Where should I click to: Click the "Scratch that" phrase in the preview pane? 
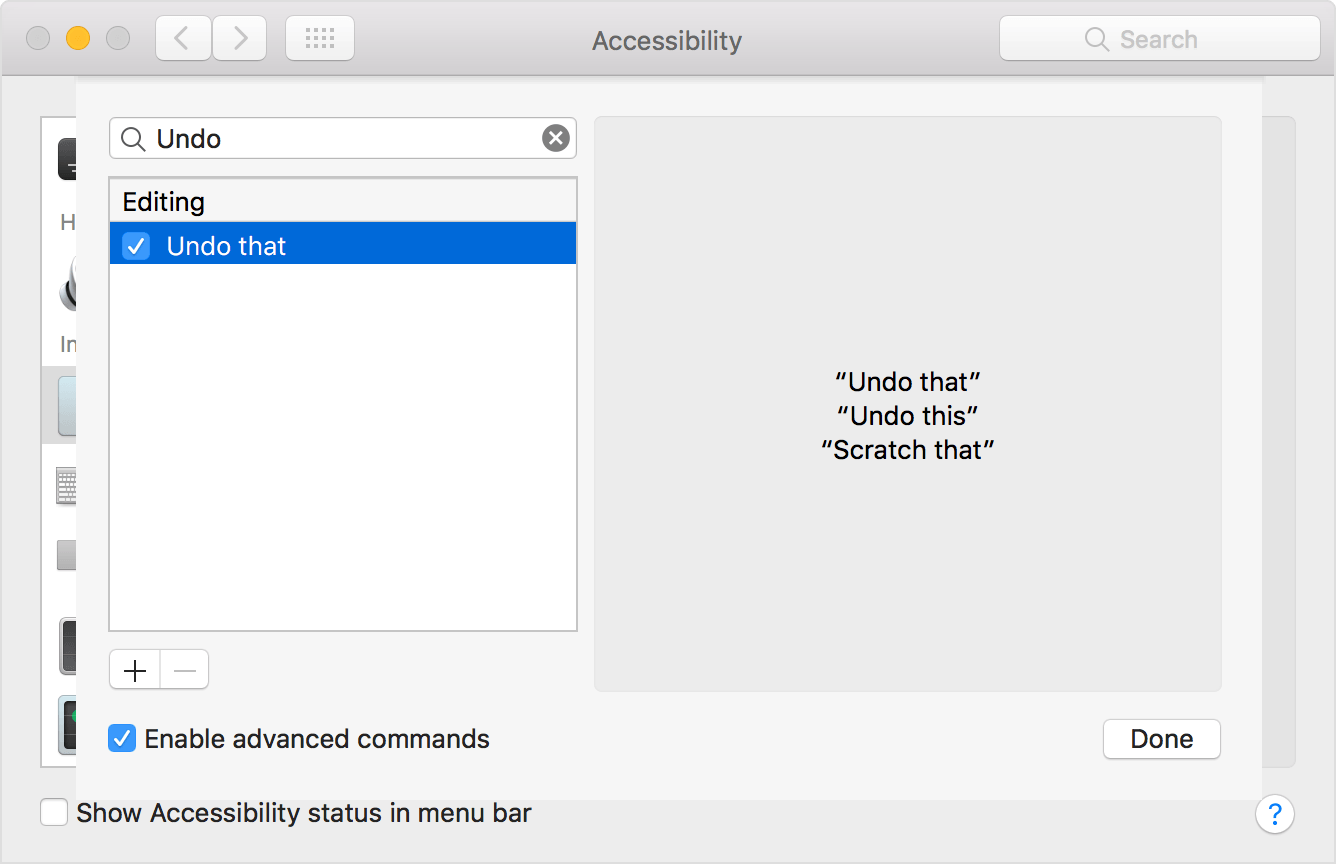coord(907,450)
